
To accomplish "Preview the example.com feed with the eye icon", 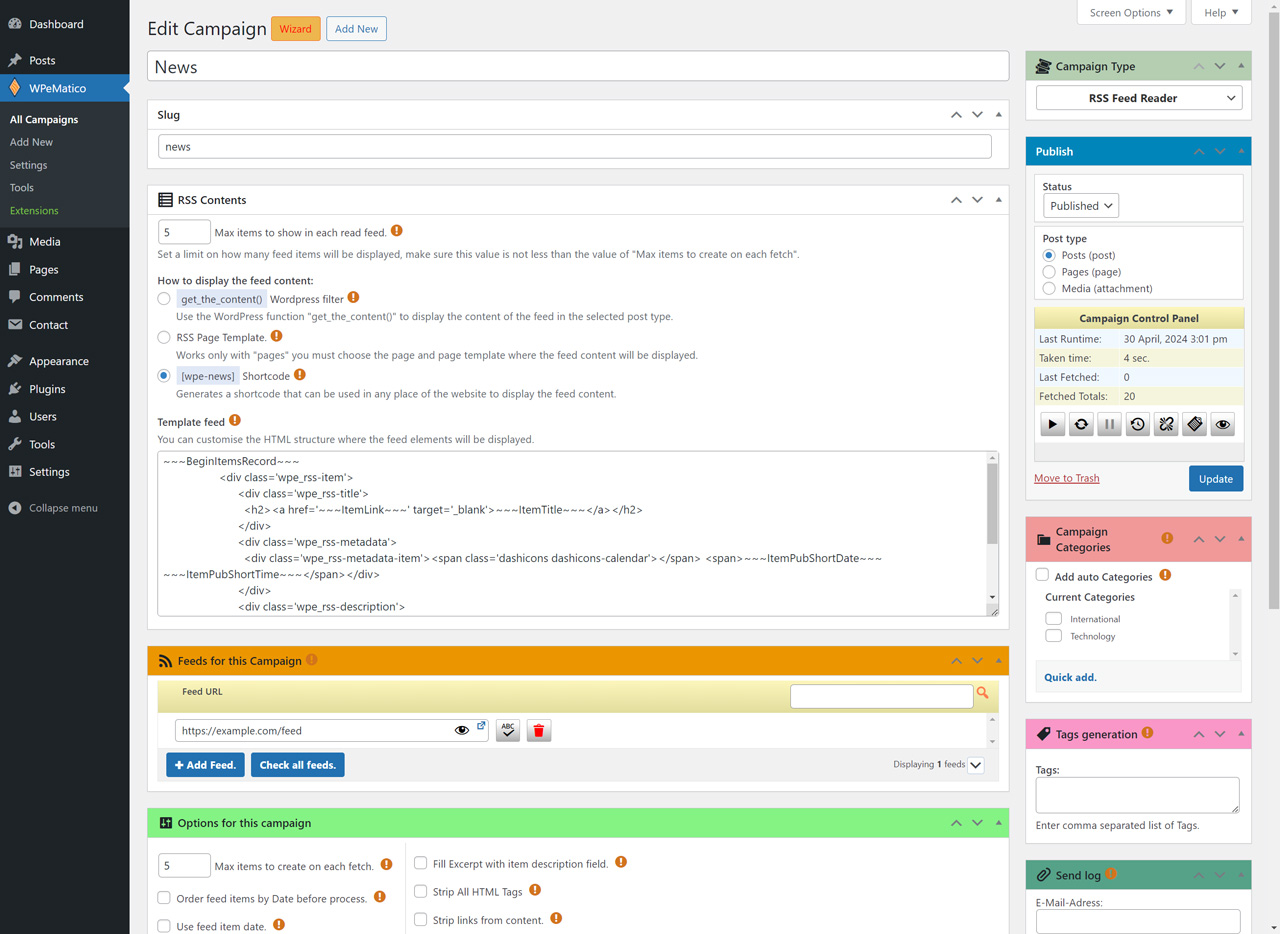I will click(462, 731).
